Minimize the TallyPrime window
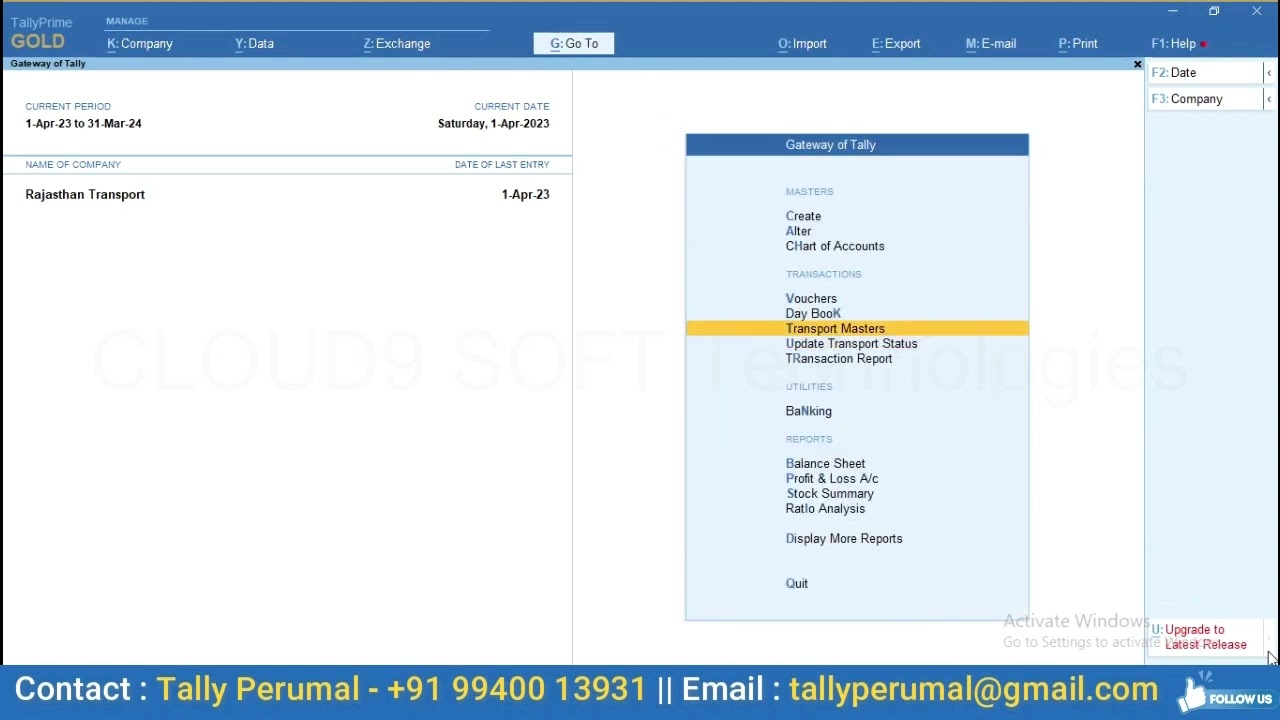Image resolution: width=1280 pixels, height=720 pixels. (1172, 11)
